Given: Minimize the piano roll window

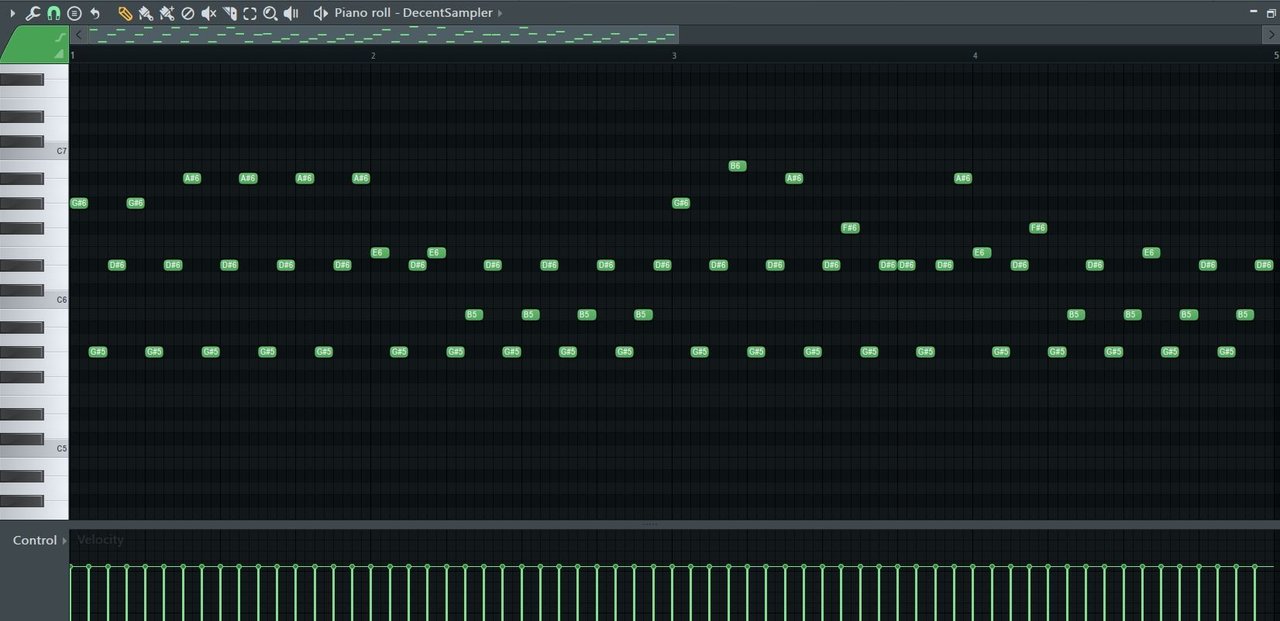Looking at the screenshot, I should coord(1255,12).
